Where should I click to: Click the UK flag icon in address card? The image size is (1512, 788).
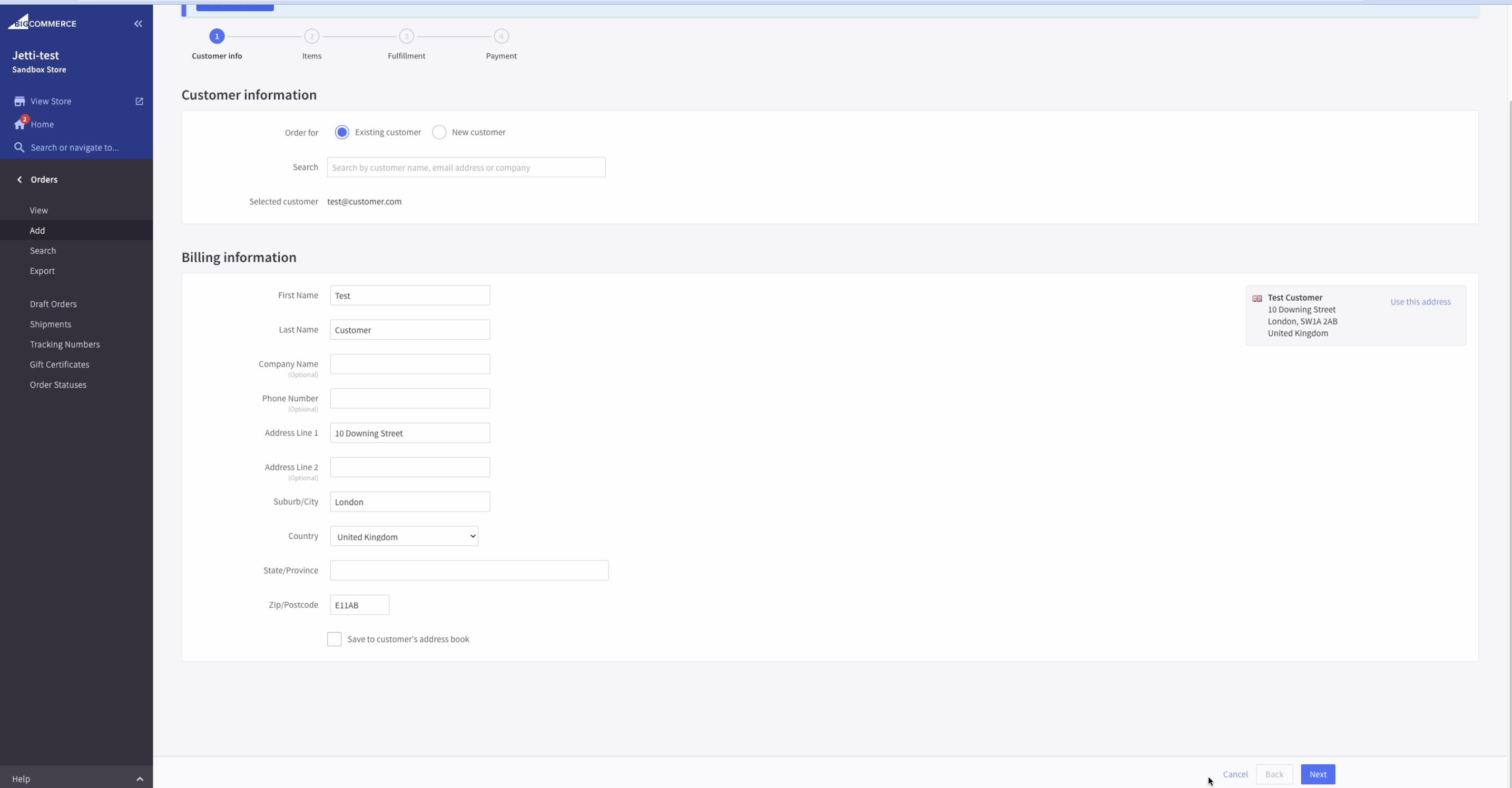coord(1256,298)
